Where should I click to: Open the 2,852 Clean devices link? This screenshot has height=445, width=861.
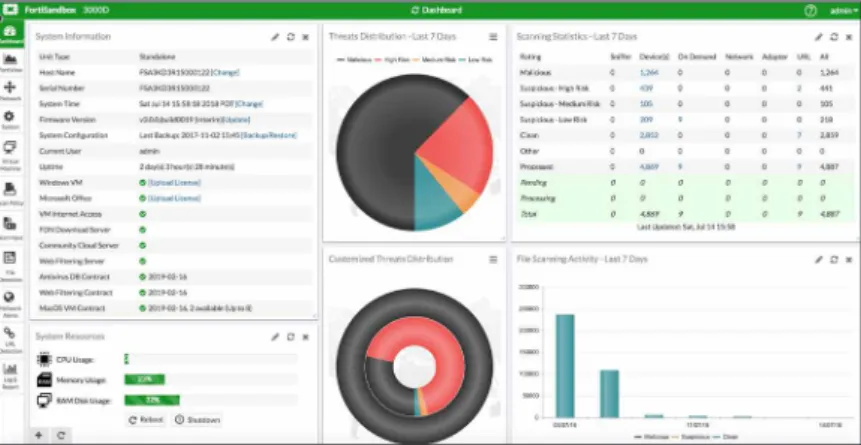pos(648,135)
